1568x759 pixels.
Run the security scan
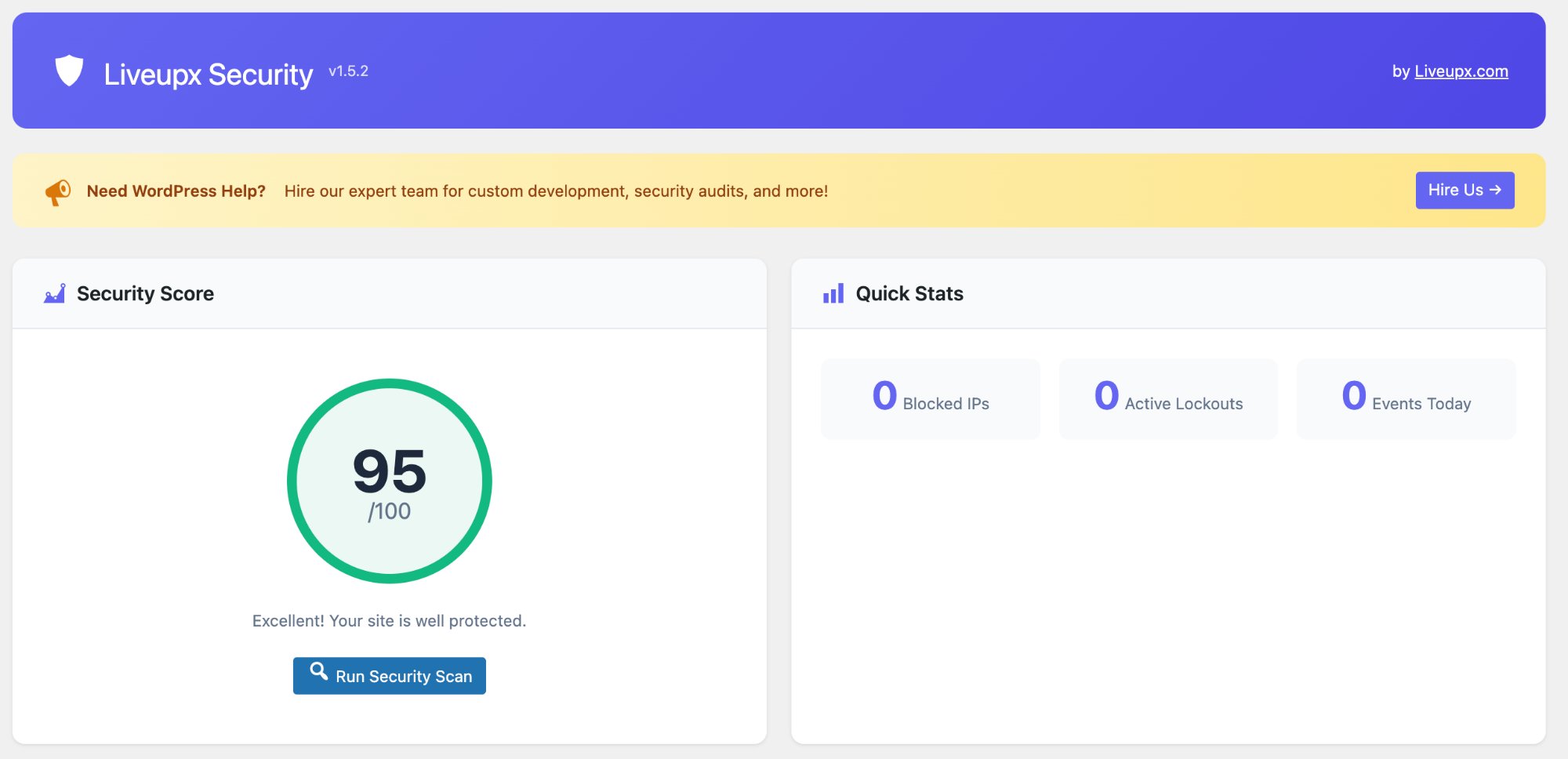coord(390,676)
